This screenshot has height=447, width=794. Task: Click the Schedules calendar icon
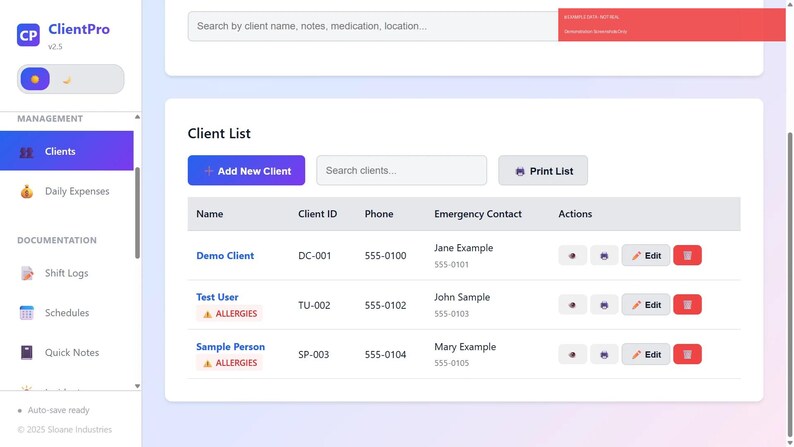click(27, 313)
